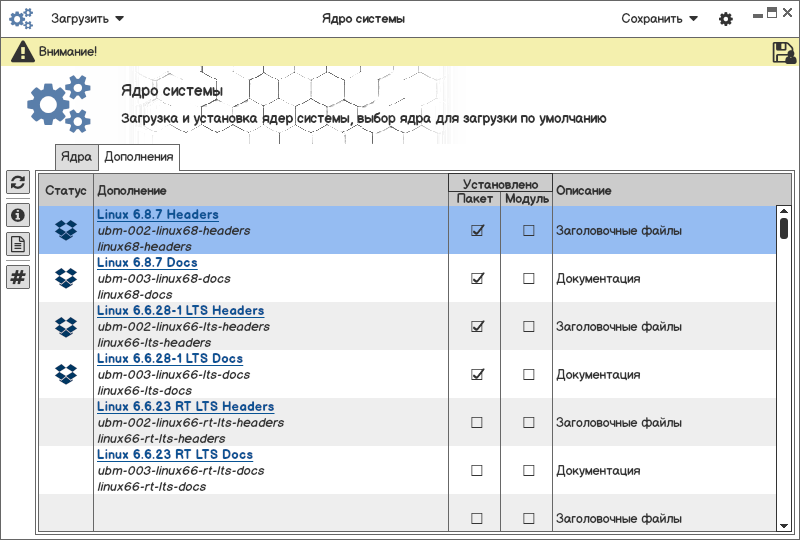This screenshot has width=800, height=540.
Task: Open the settings gear in the title bar
Action: click(726, 19)
